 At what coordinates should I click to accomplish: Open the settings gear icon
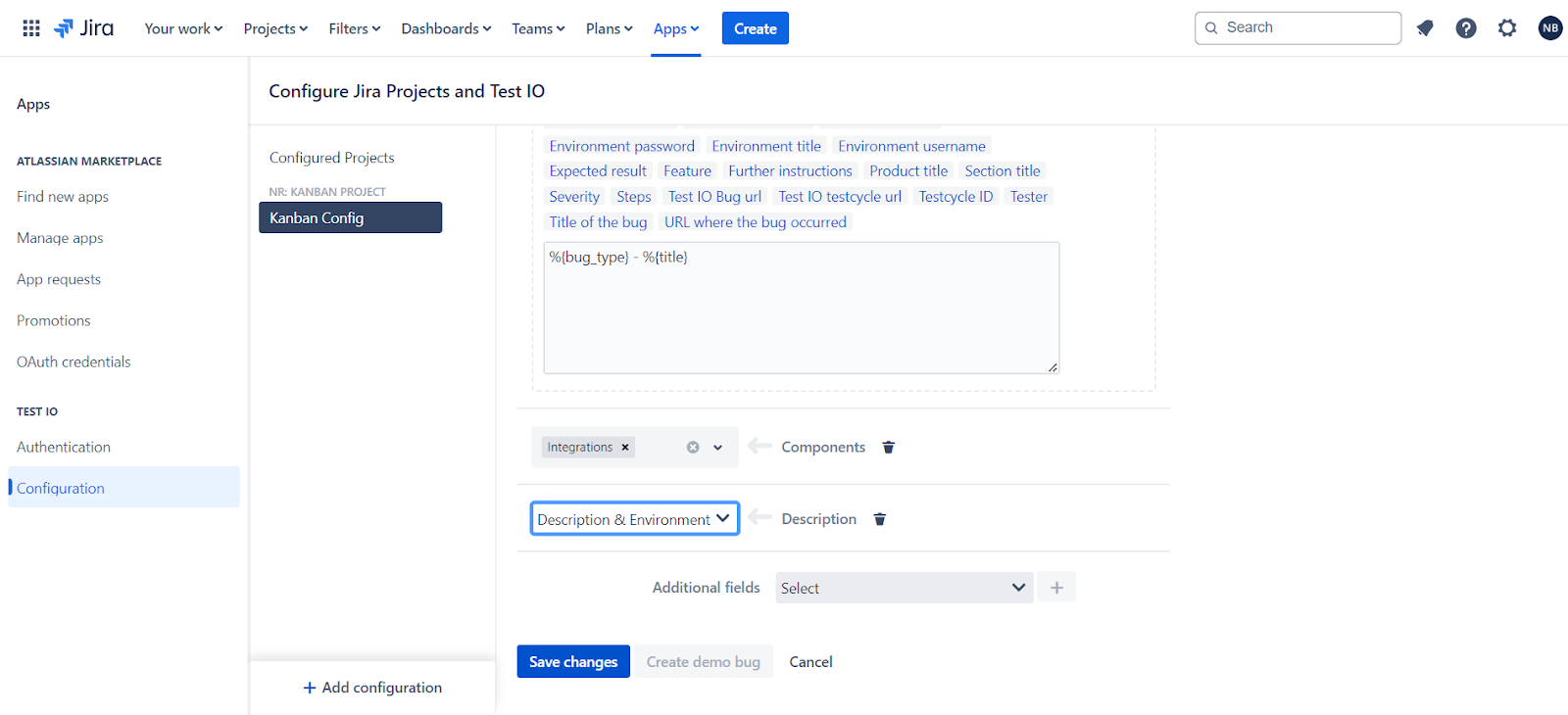(1507, 28)
